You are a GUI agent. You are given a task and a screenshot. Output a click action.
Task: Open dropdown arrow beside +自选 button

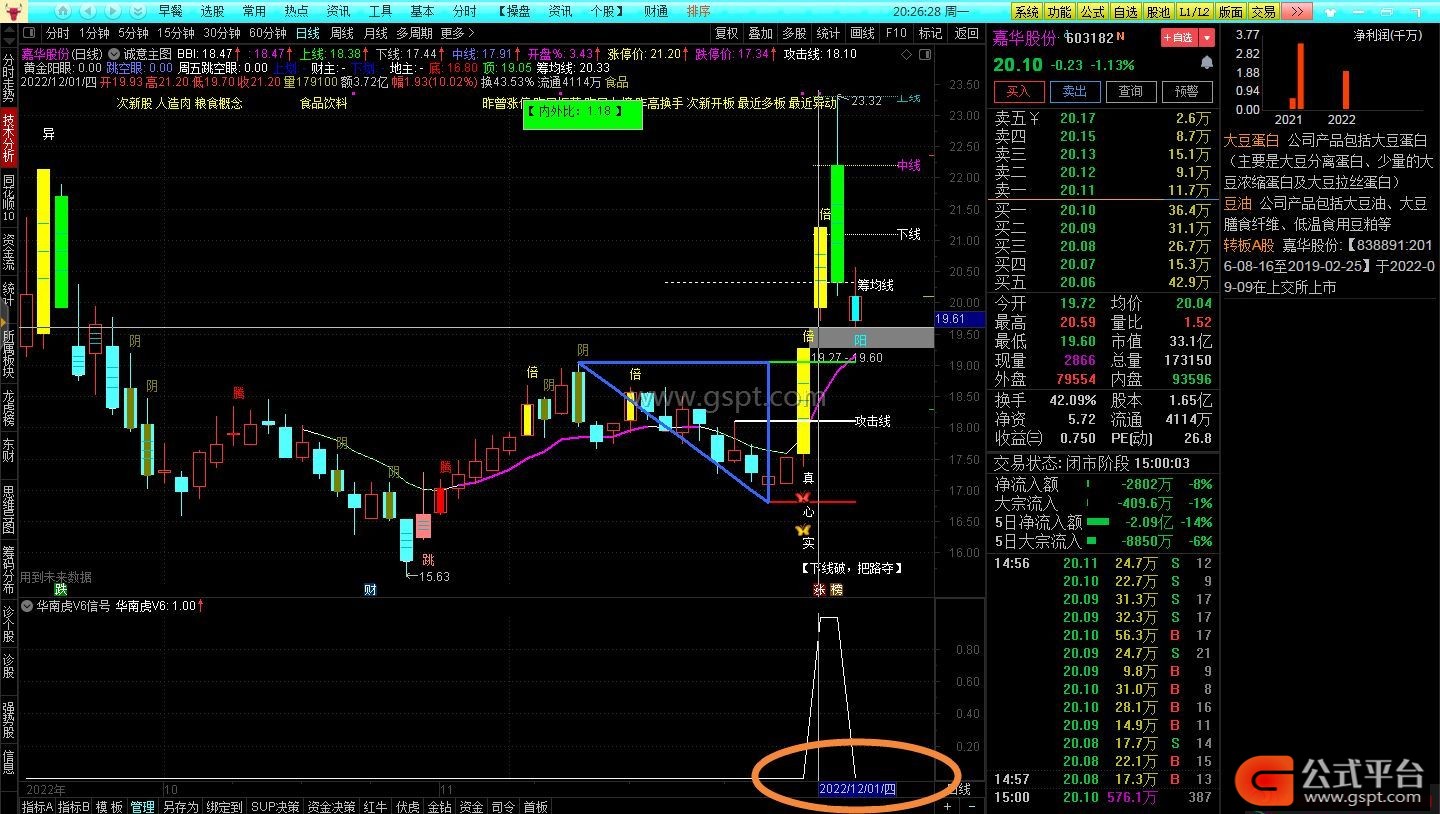click(x=1207, y=38)
